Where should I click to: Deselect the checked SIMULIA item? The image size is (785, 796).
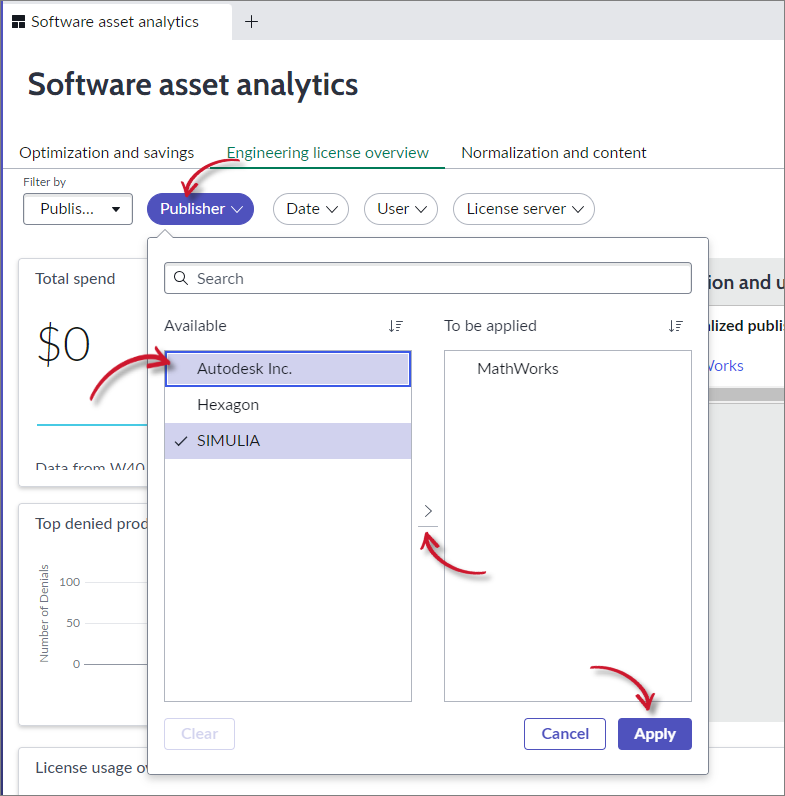coord(288,441)
